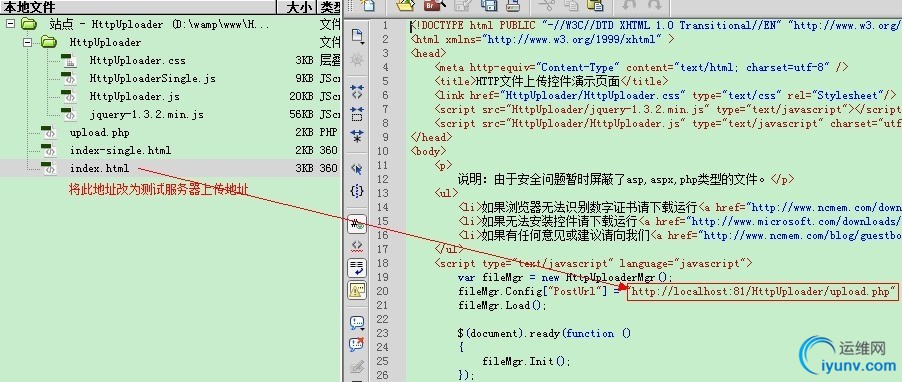Click the upload.php file icon
Image resolution: width=902 pixels, height=382 pixels.
49,132
